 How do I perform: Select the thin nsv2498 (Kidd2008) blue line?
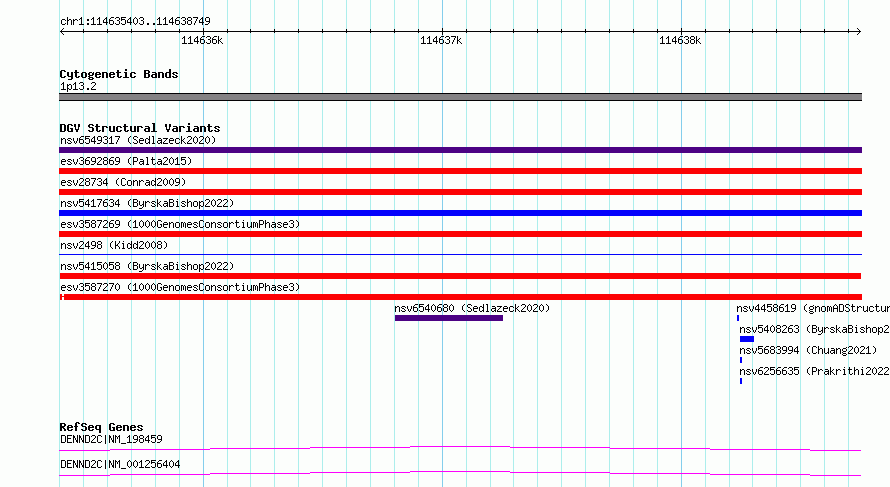pos(460,255)
